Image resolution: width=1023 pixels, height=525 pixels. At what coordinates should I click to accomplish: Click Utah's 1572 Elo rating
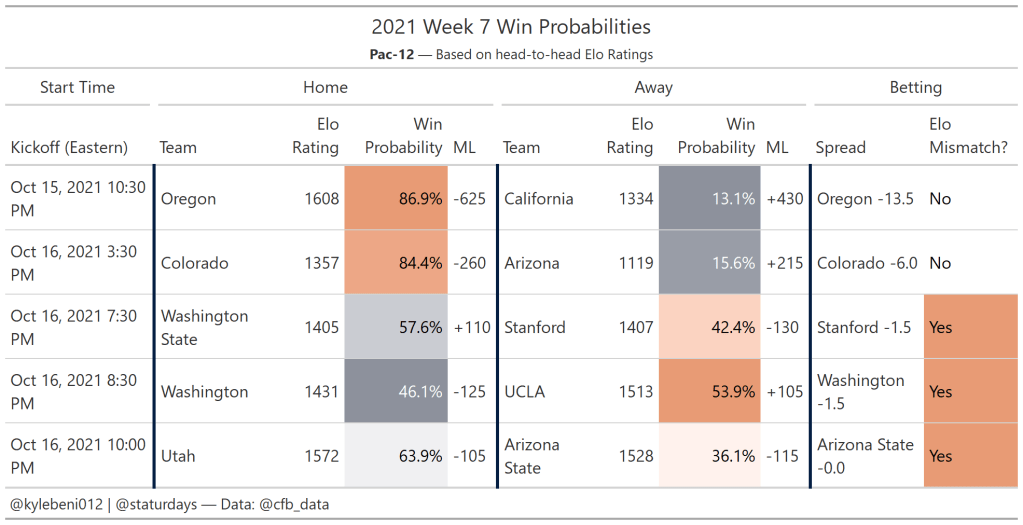pos(321,456)
